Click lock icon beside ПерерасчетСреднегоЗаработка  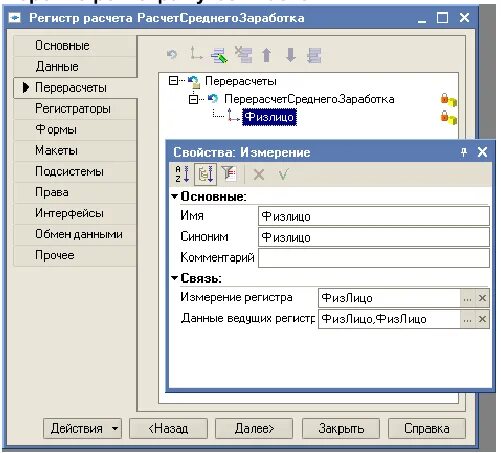click(449, 99)
